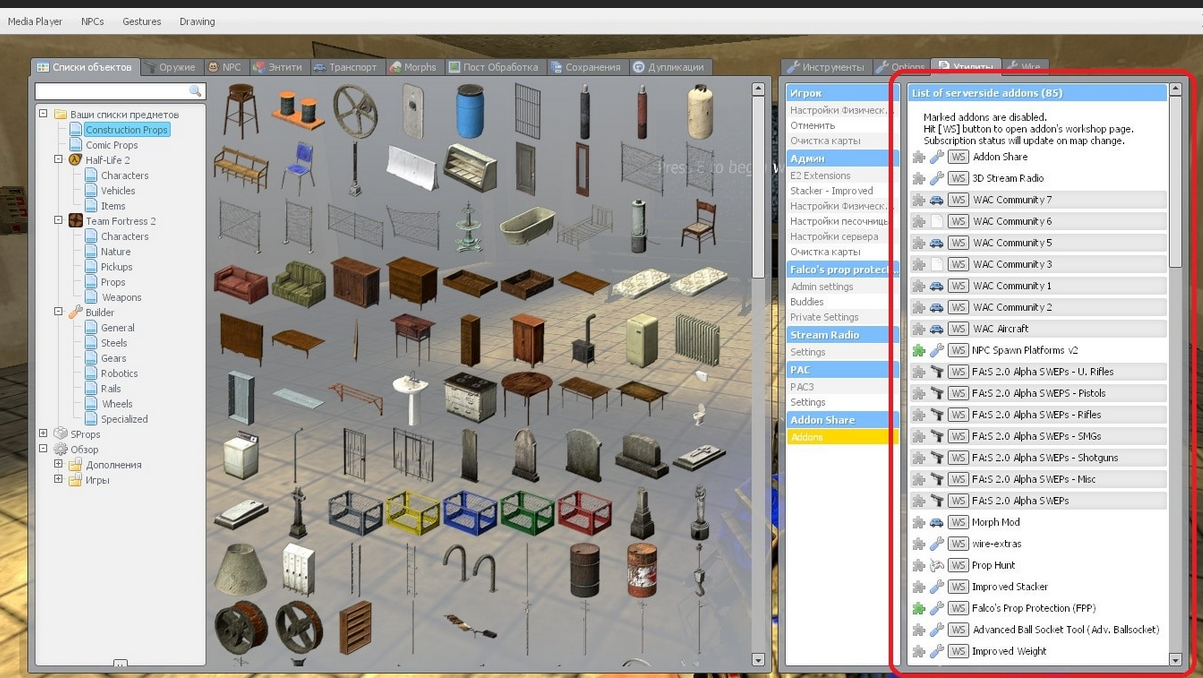Open the Пост Обработка tab
1203x678 pixels.
click(494, 67)
